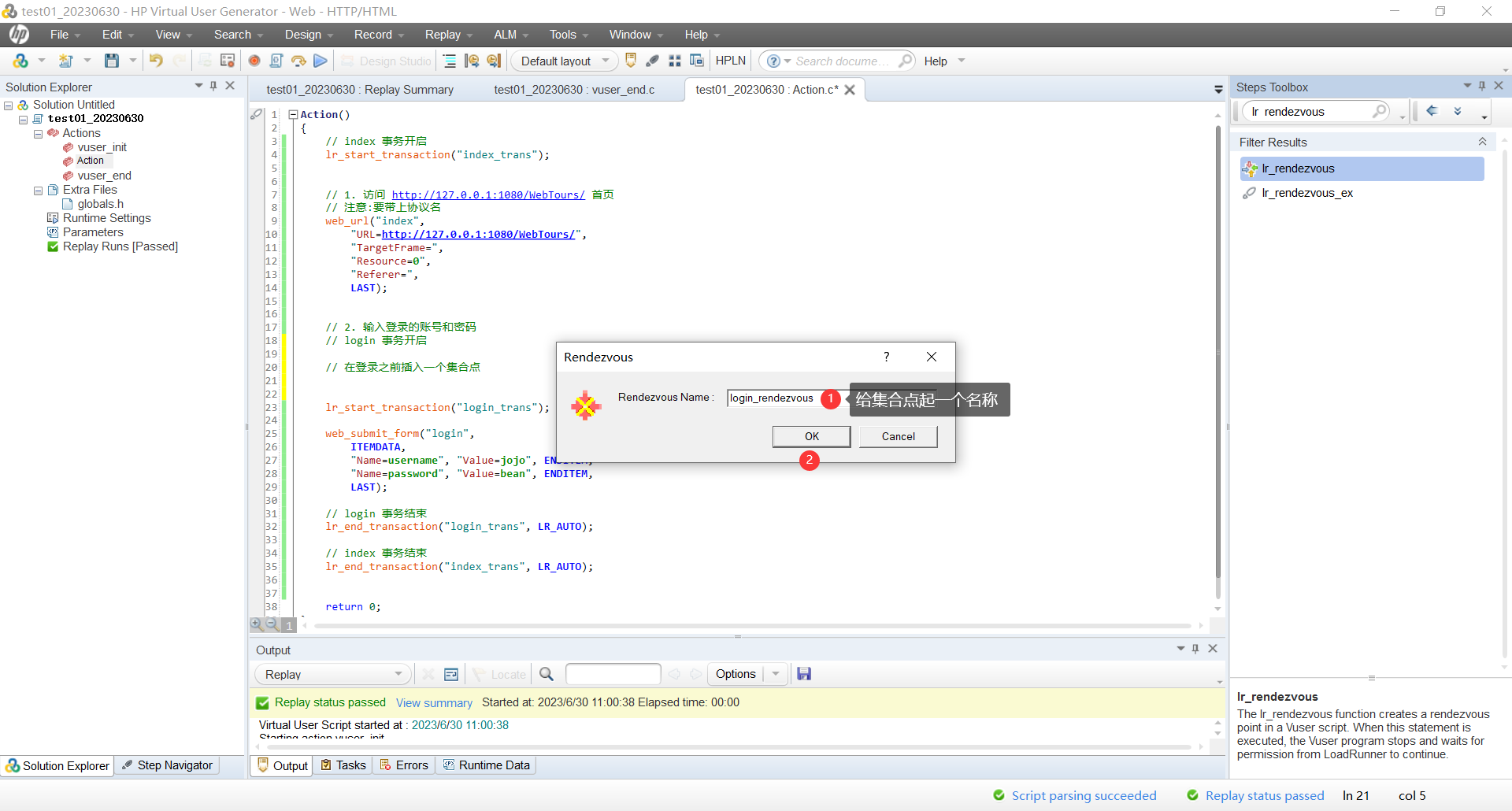Screen dimensions: 1512x811
Task: Select vuser_init in Solution Explorer
Action: point(102,147)
